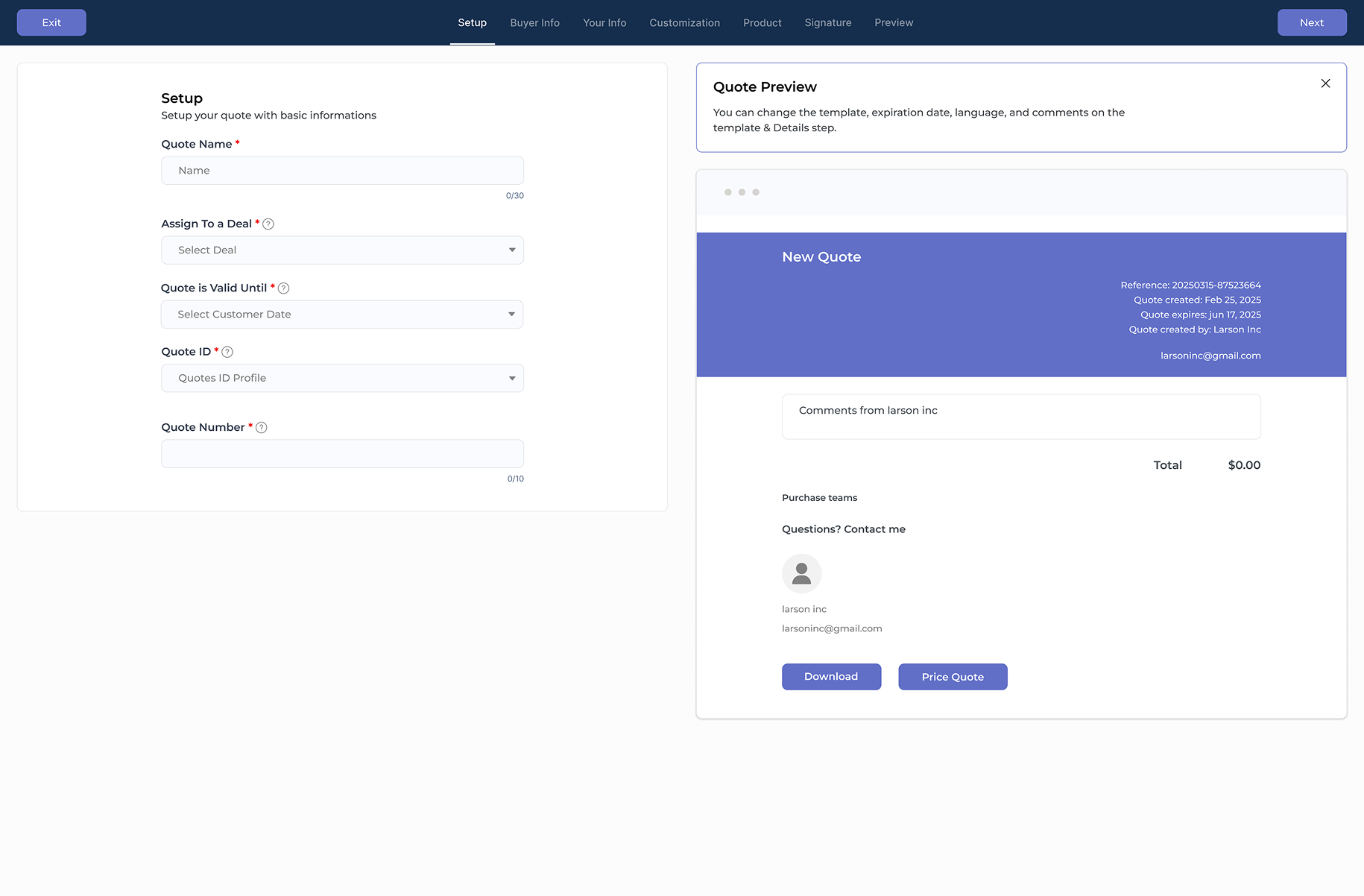The height and width of the screenshot is (896, 1364).
Task: Click the larson inc contact avatar
Action: [x=801, y=573]
